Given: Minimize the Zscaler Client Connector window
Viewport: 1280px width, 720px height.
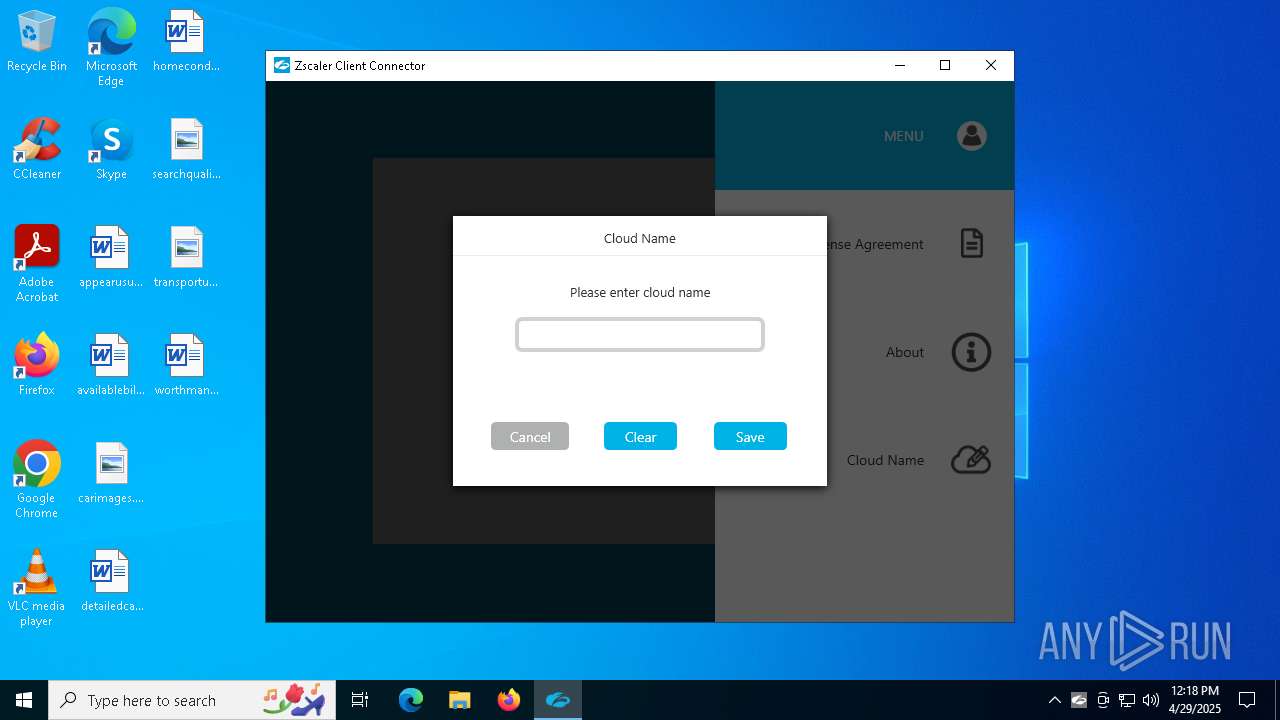Looking at the screenshot, I should pyautogui.click(x=899, y=65).
